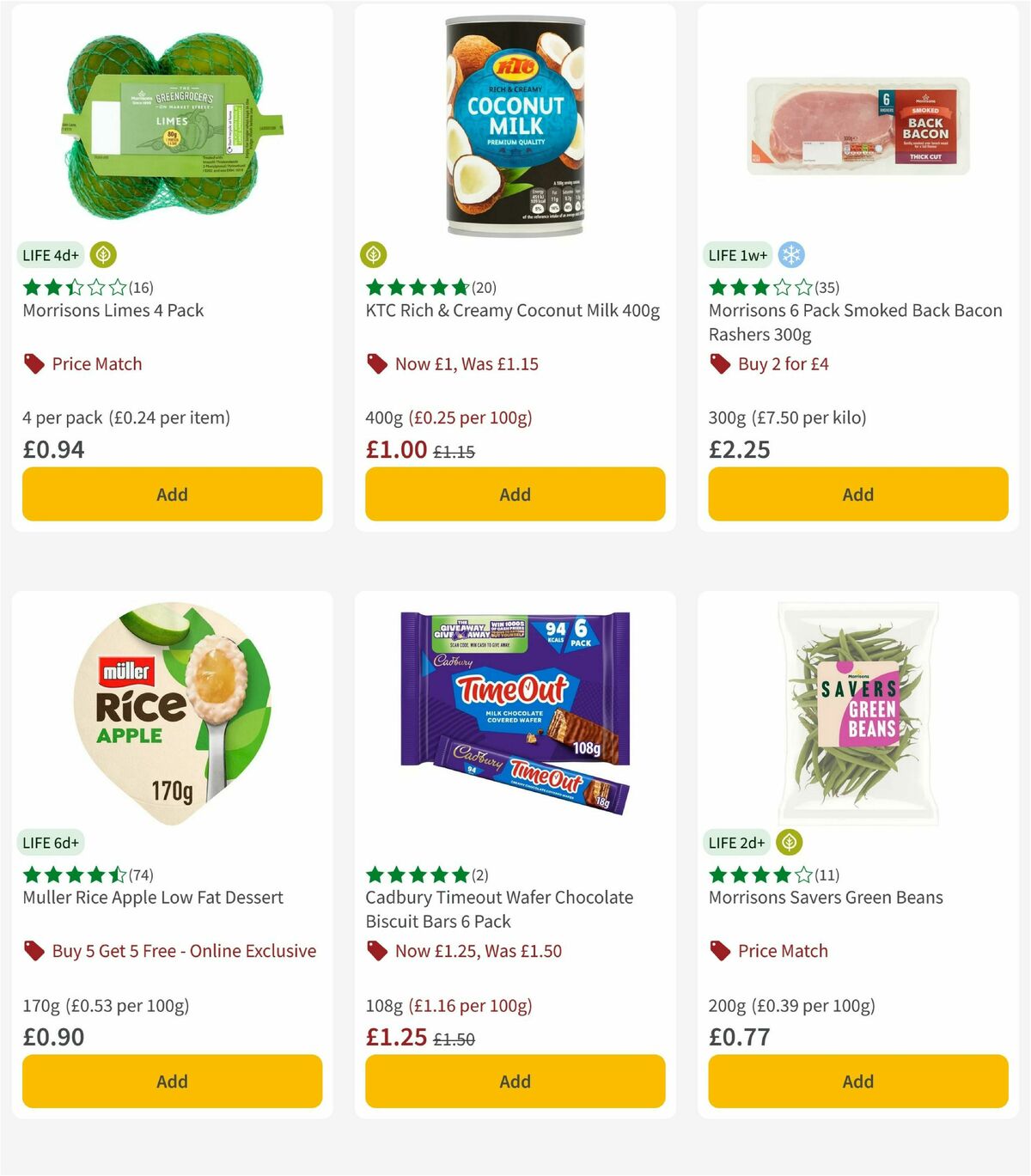Click the organic leaf icon near Morrisons Limes

(103, 254)
